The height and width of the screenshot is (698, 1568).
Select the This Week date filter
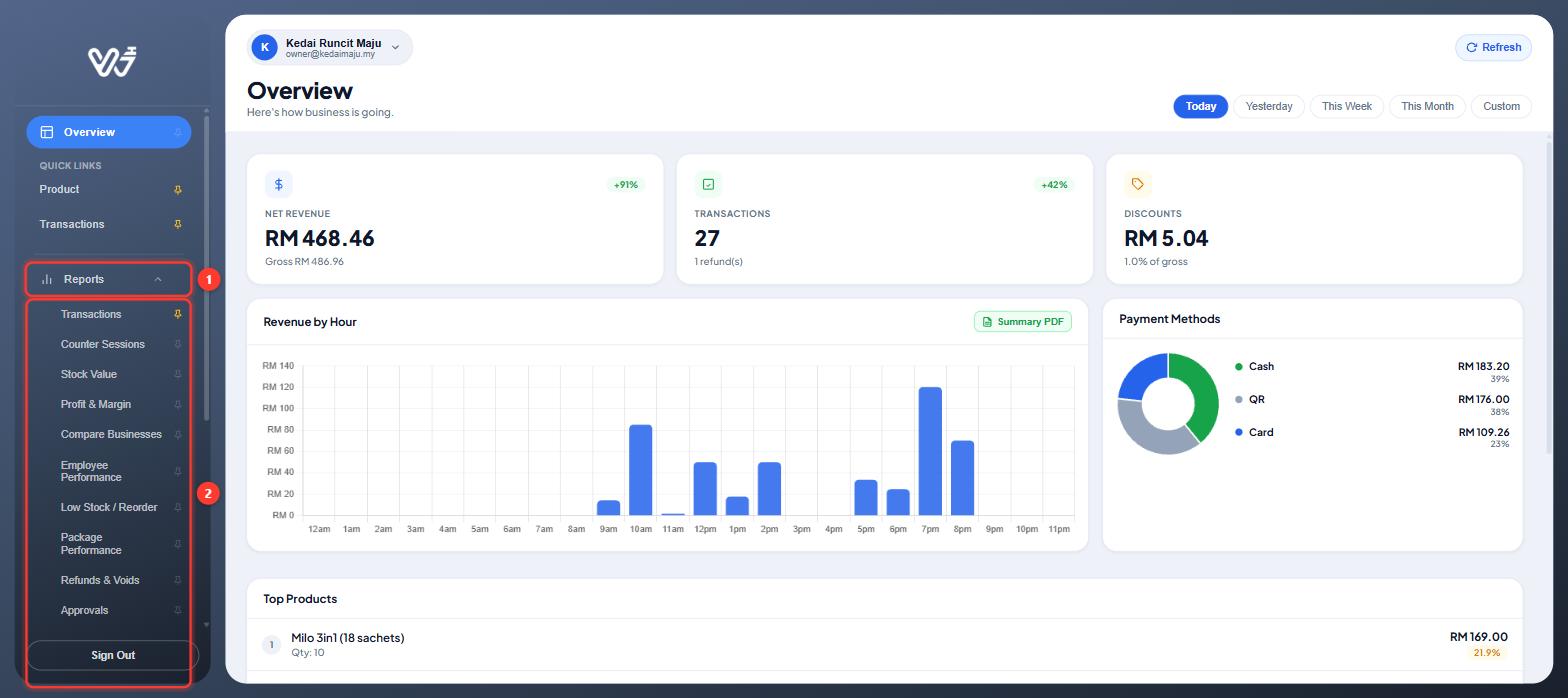(x=1346, y=106)
